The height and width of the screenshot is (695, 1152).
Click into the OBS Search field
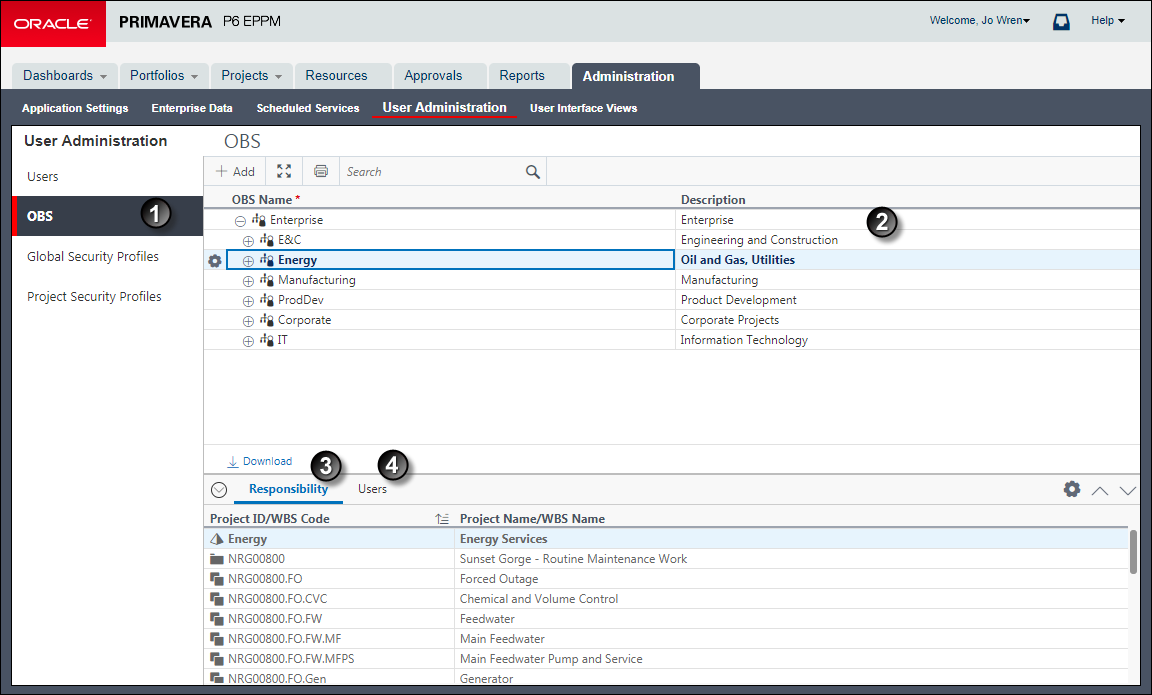(433, 172)
